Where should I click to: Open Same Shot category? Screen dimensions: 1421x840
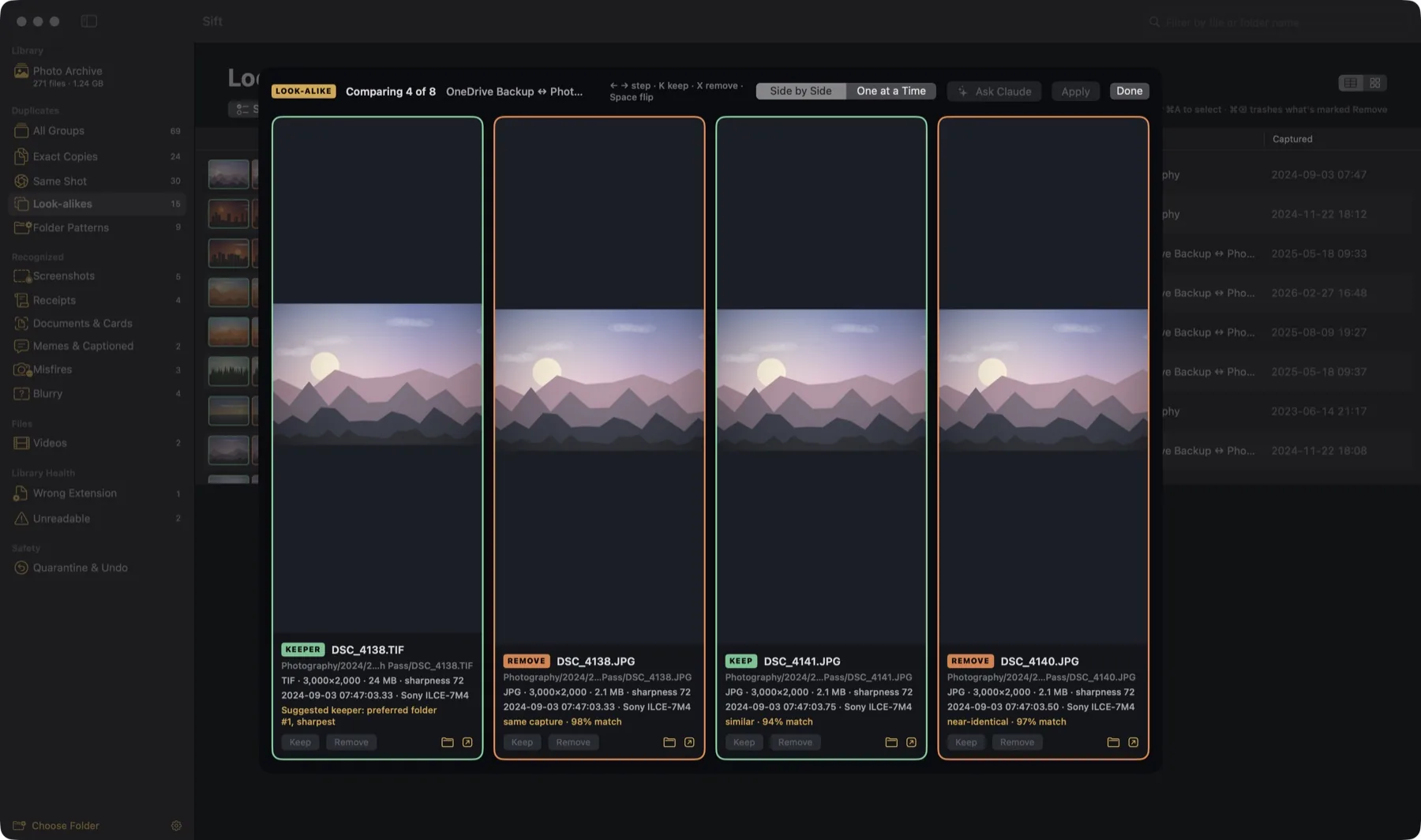(x=97, y=181)
